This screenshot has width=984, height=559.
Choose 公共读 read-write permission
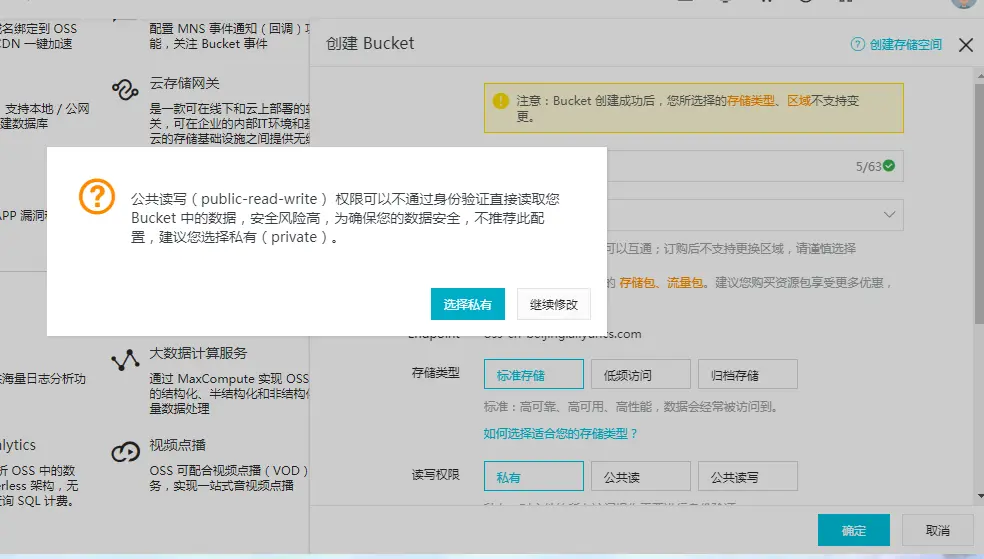tap(640, 477)
